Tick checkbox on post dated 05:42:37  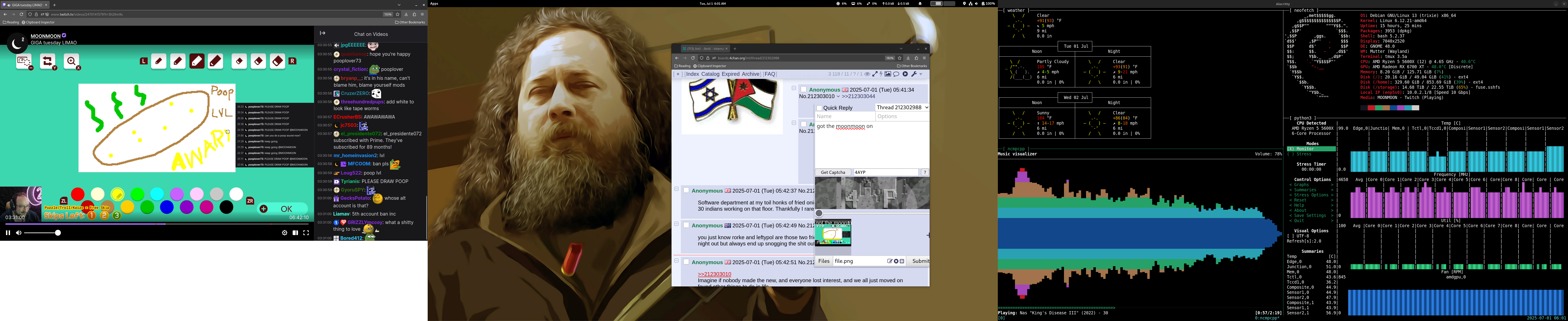coord(686,191)
